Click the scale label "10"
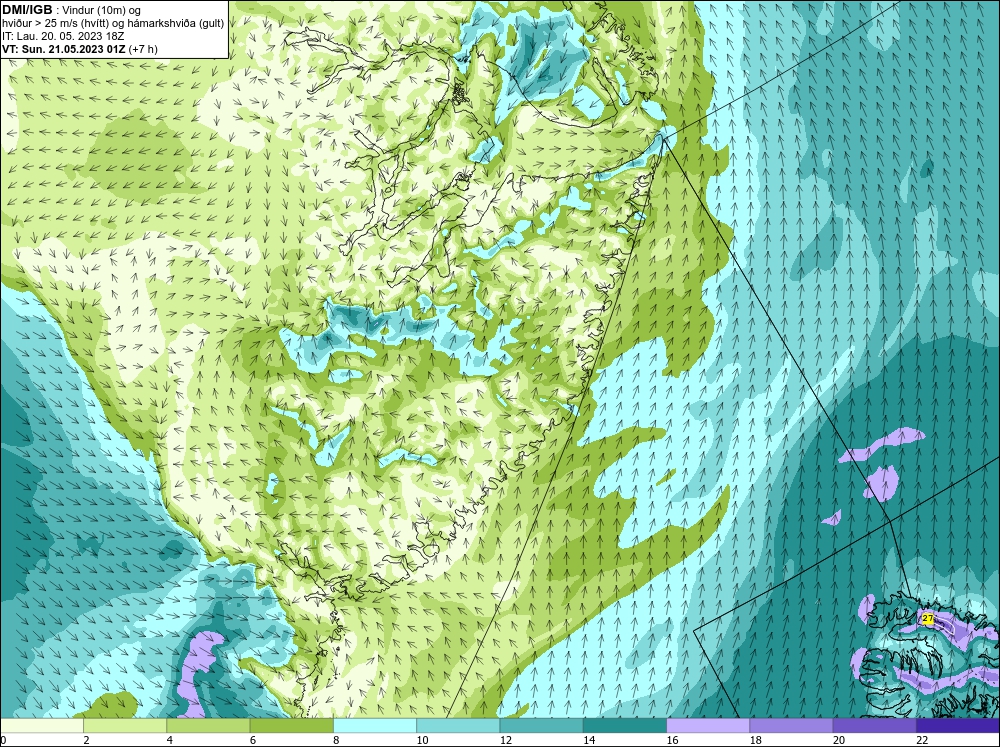The height and width of the screenshot is (747, 1000). pos(422,740)
